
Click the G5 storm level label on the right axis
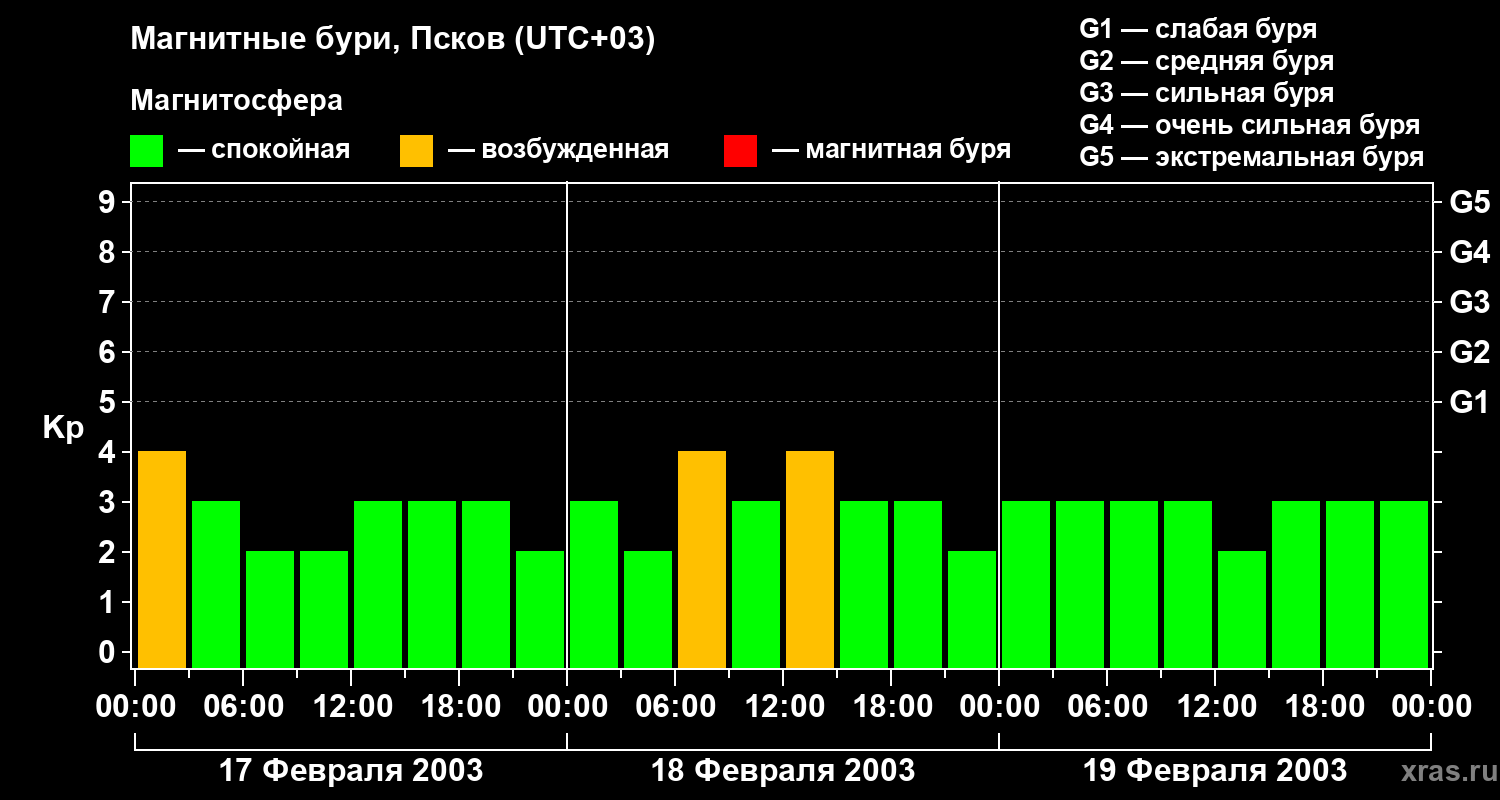(x=1469, y=203)
